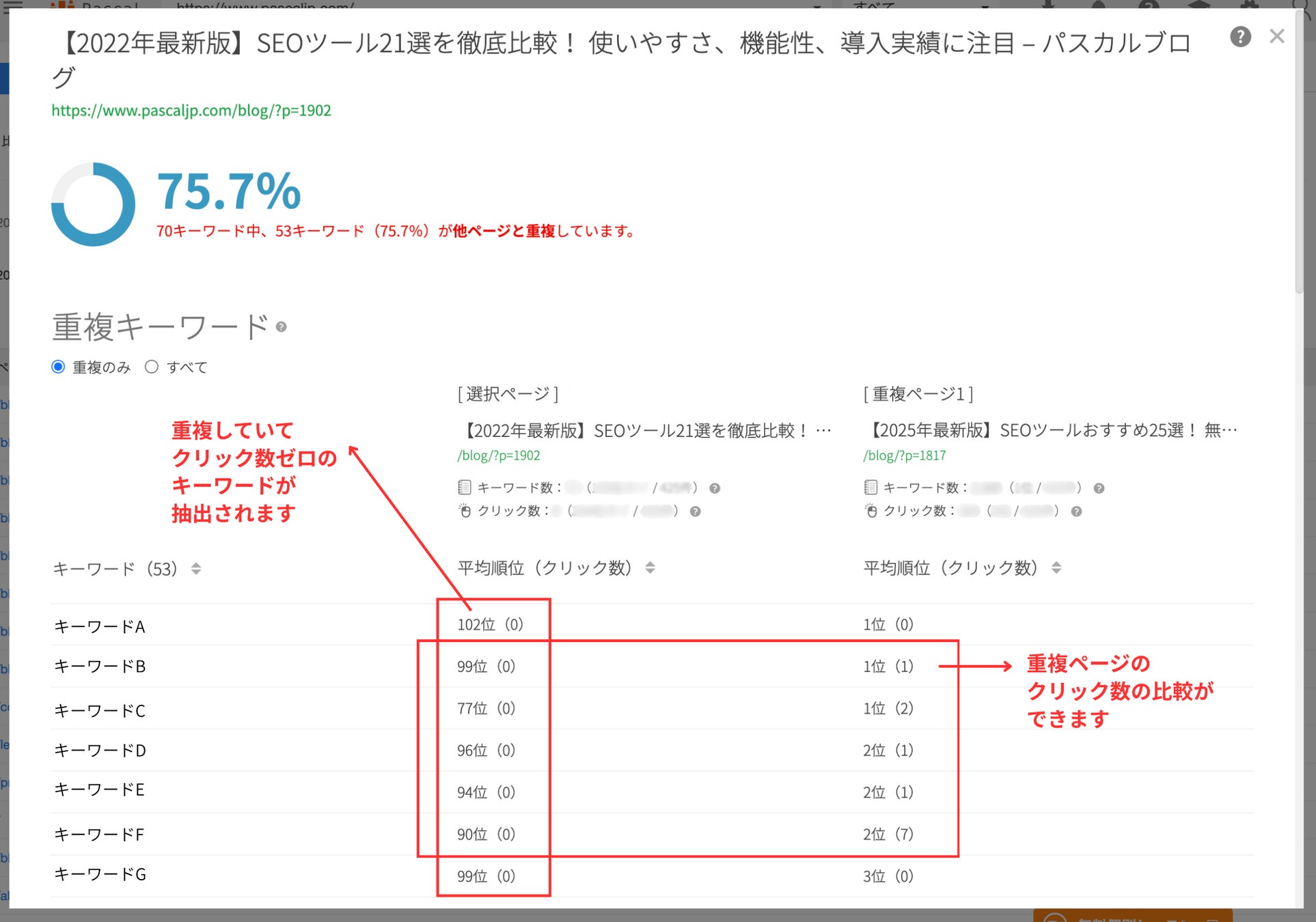Click the keyword count notebook icon under duplicate page
The width and height of the screenshot is (1316, 922).
pyautogui.click(x=871, y=488)
